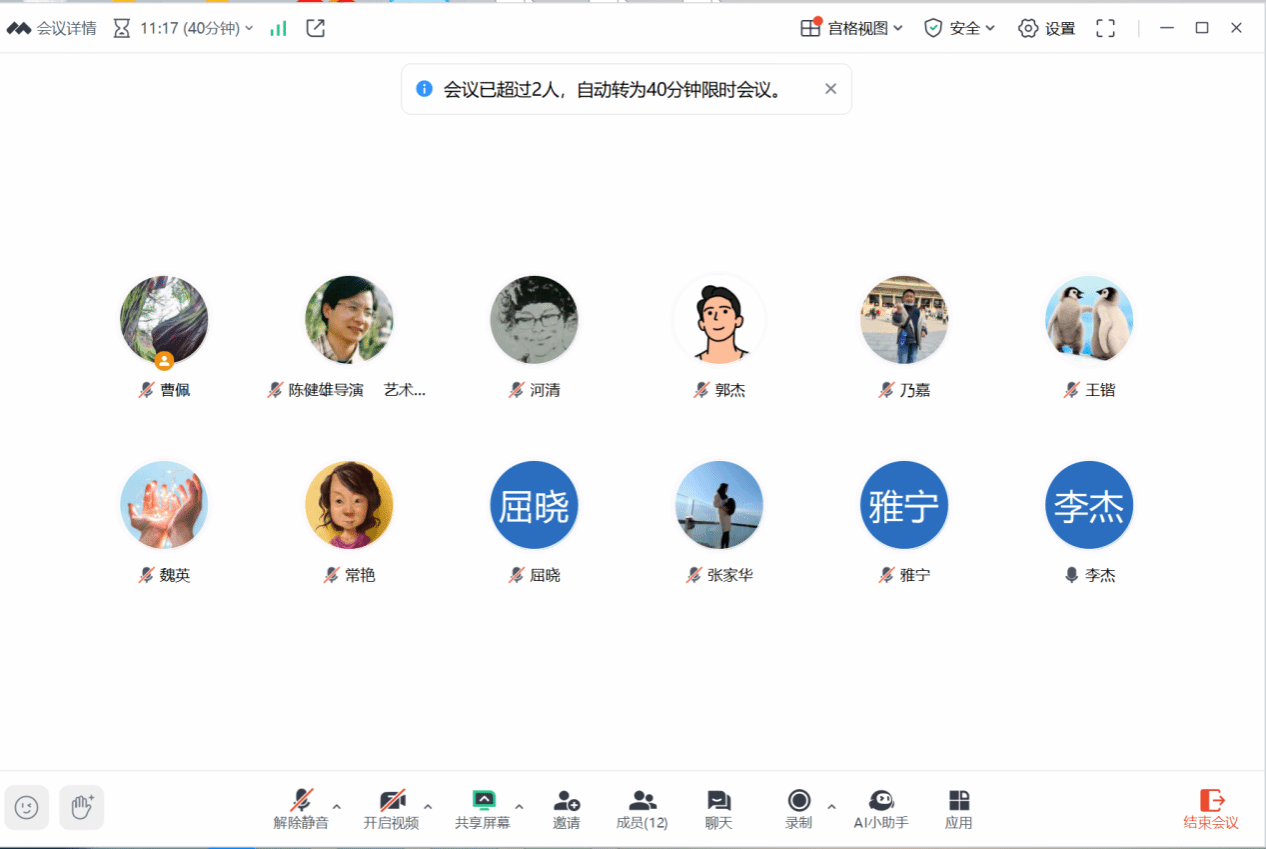Click the pop-out share arrow icon
The width and height of the screenshot is (1266, 849).
[315, 28]
